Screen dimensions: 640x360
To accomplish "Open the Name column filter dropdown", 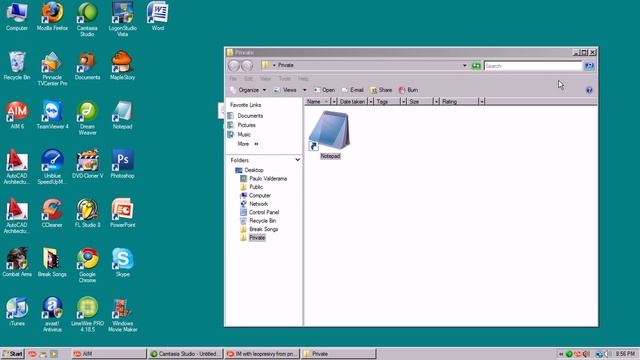I will [x=334, y=102].
